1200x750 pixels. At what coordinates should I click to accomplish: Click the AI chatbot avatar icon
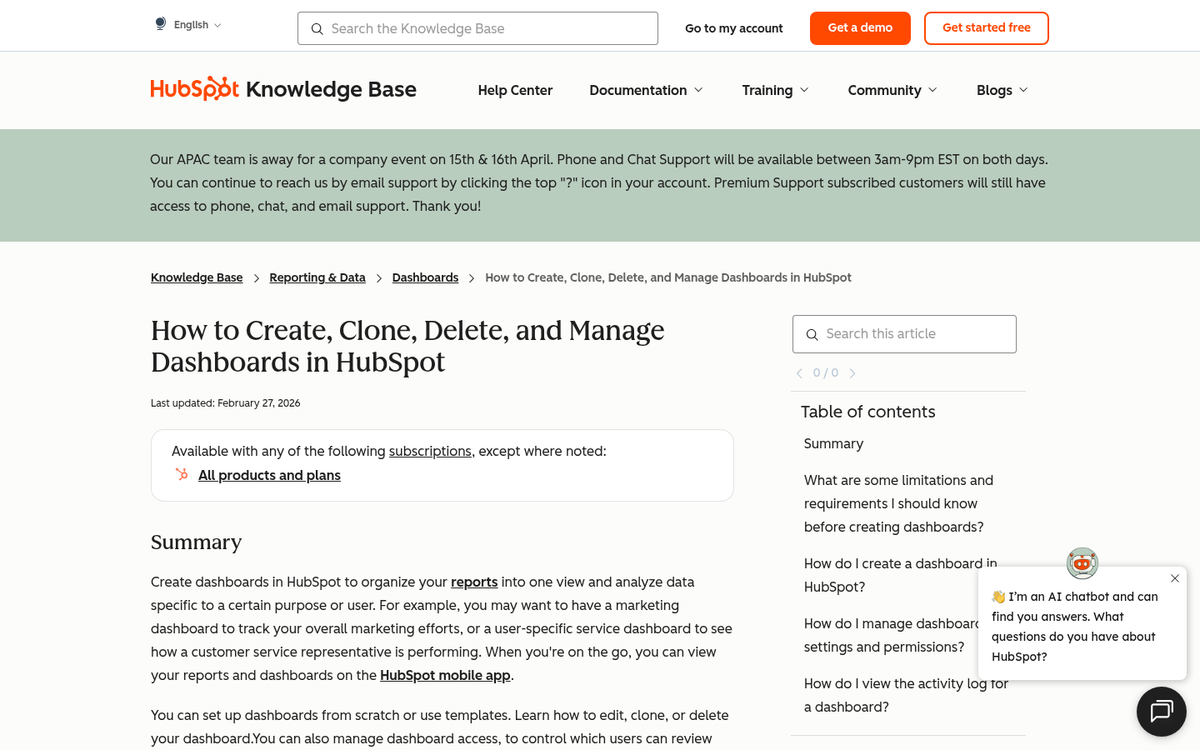pos(1082,563)
